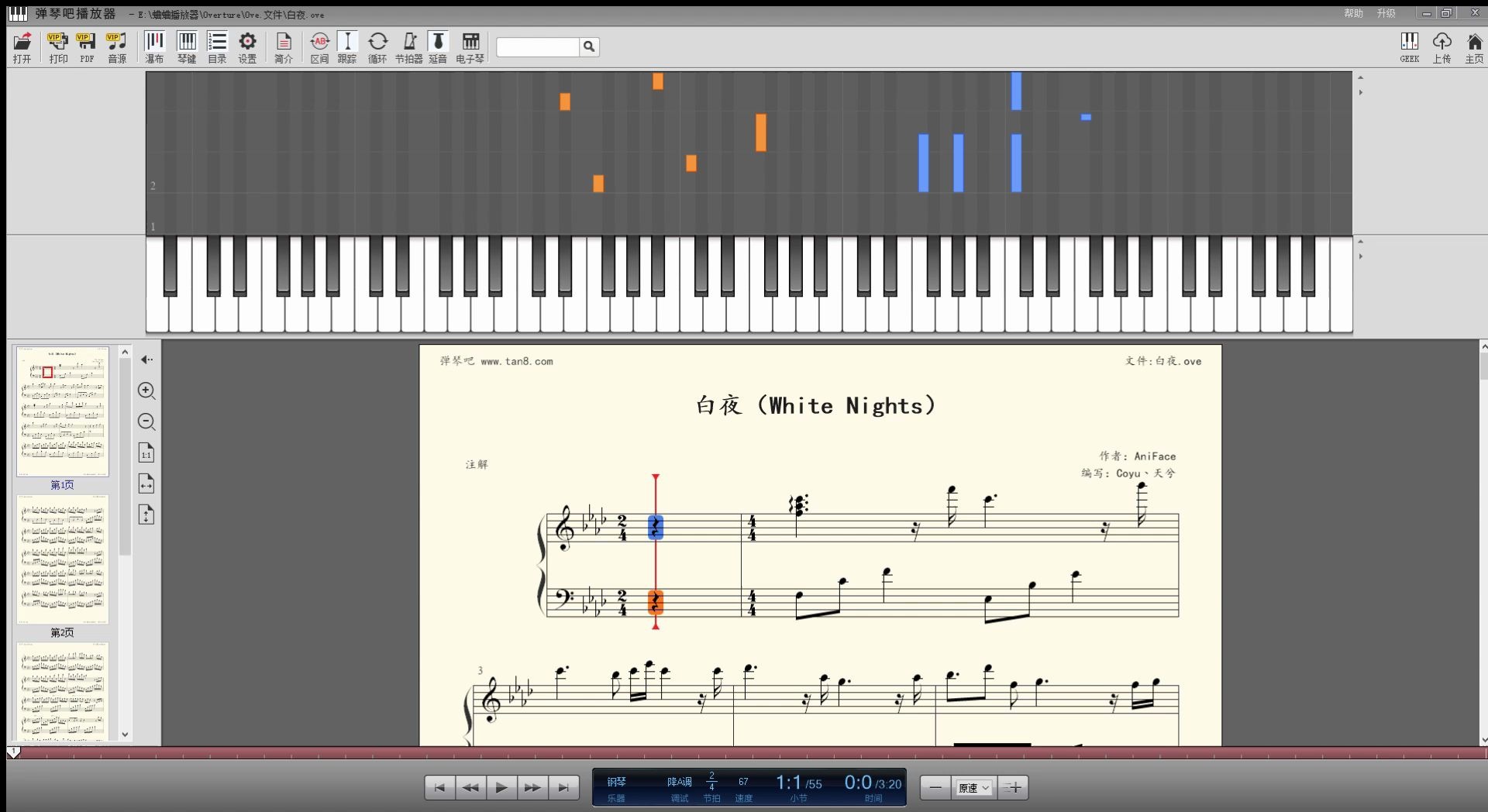Toggle 延音 sustain pedal
The height and width of the screenshot is (812, 1488).
[438, 47]
